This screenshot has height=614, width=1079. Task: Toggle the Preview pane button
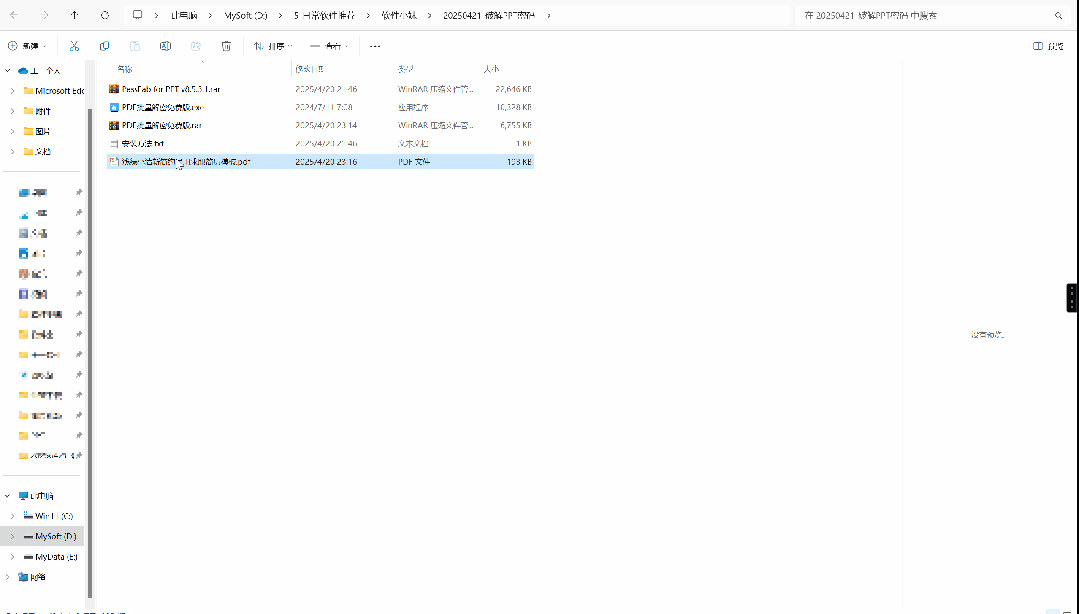(x=1048, y=46)
